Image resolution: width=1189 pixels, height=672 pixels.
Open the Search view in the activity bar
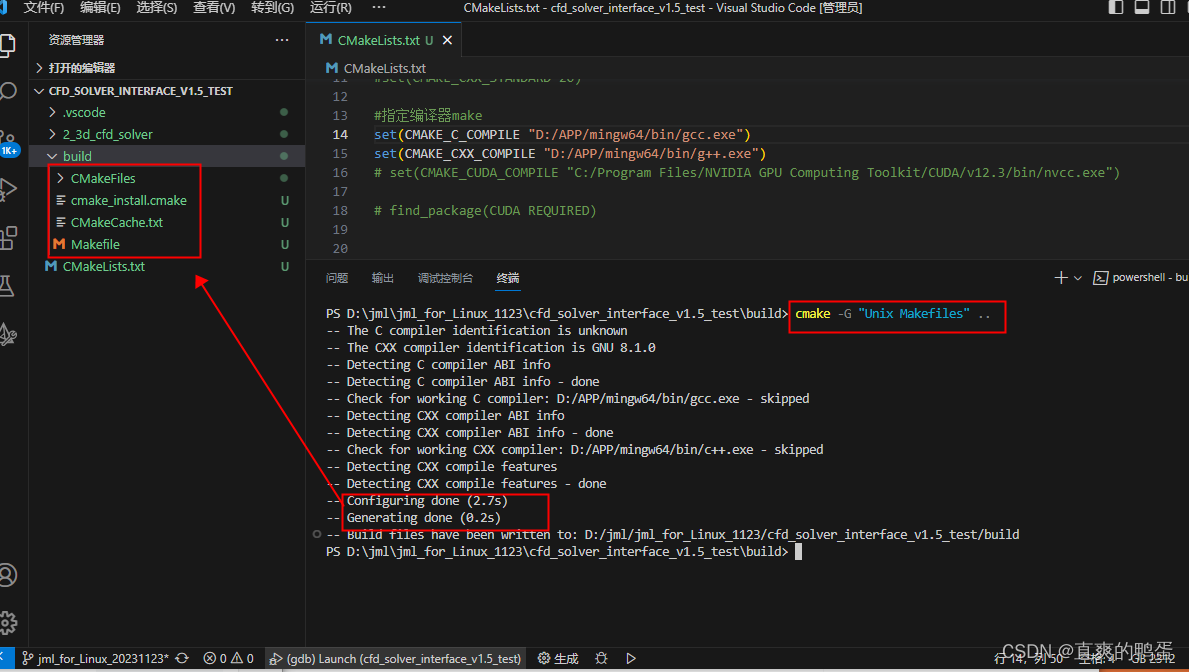click(x=10, y=90)
